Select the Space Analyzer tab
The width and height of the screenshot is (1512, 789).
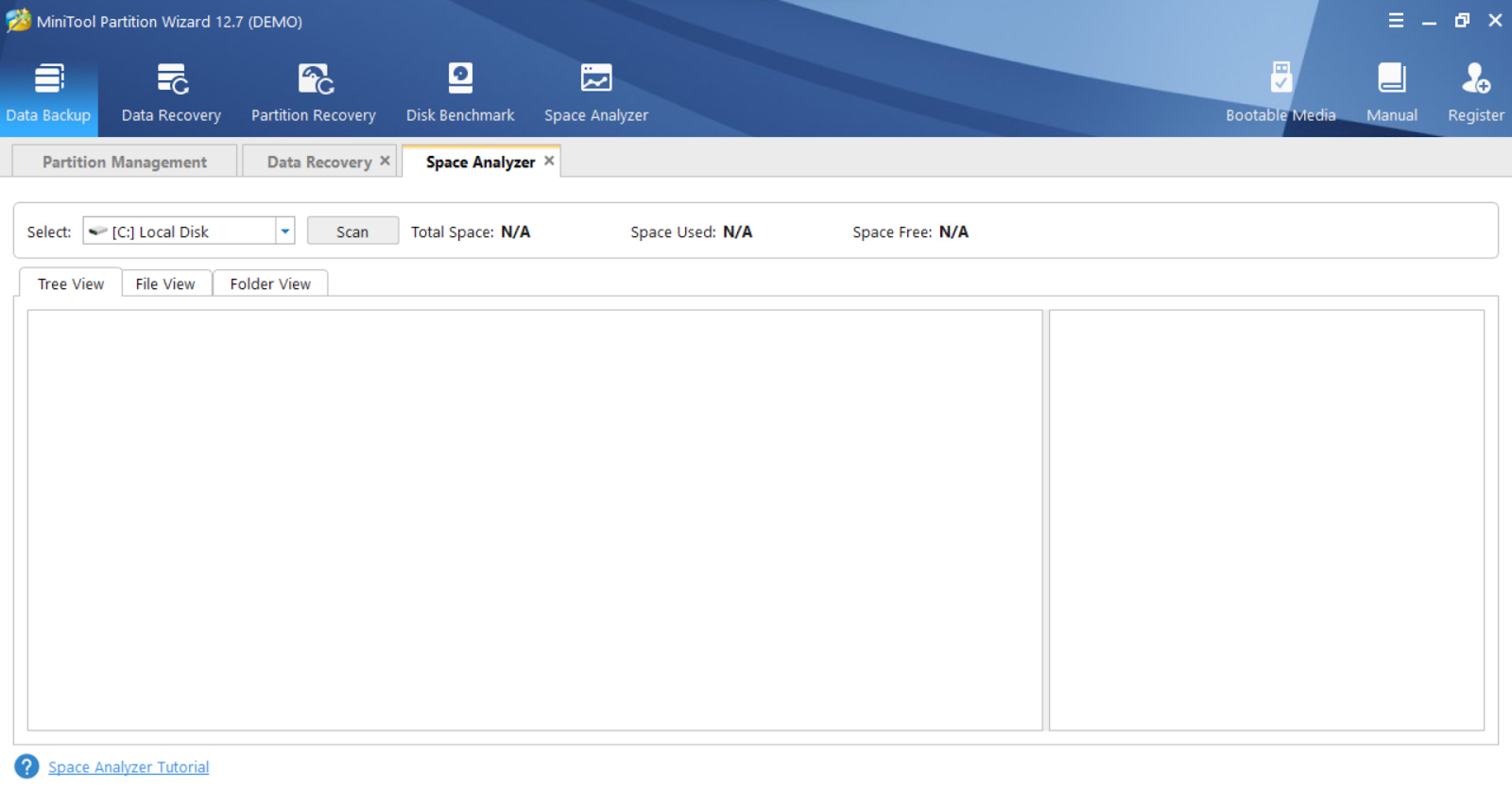[480, 162]
